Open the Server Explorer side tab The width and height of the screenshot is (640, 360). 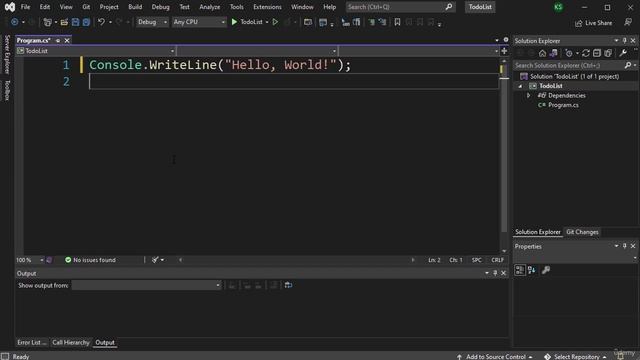point(7,54)
